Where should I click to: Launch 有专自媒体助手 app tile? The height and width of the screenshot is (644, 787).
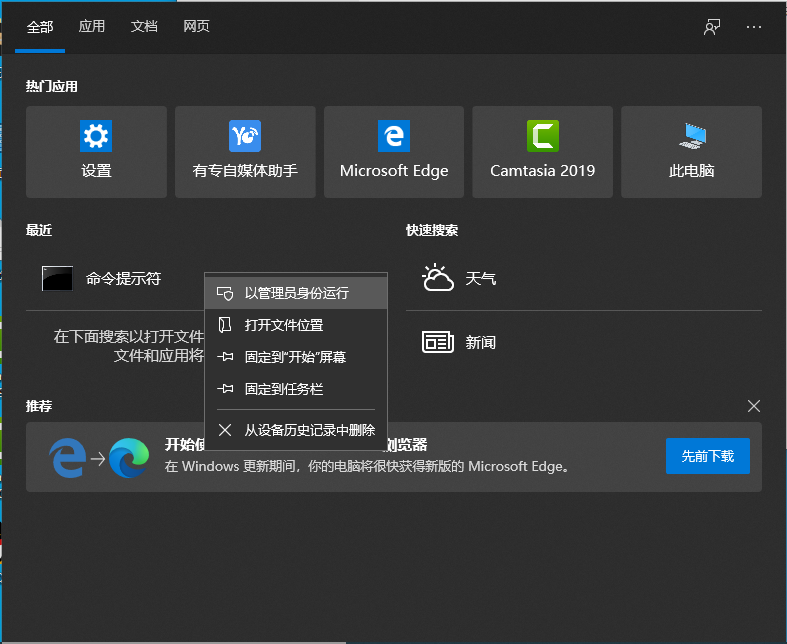tap(245, 152)
